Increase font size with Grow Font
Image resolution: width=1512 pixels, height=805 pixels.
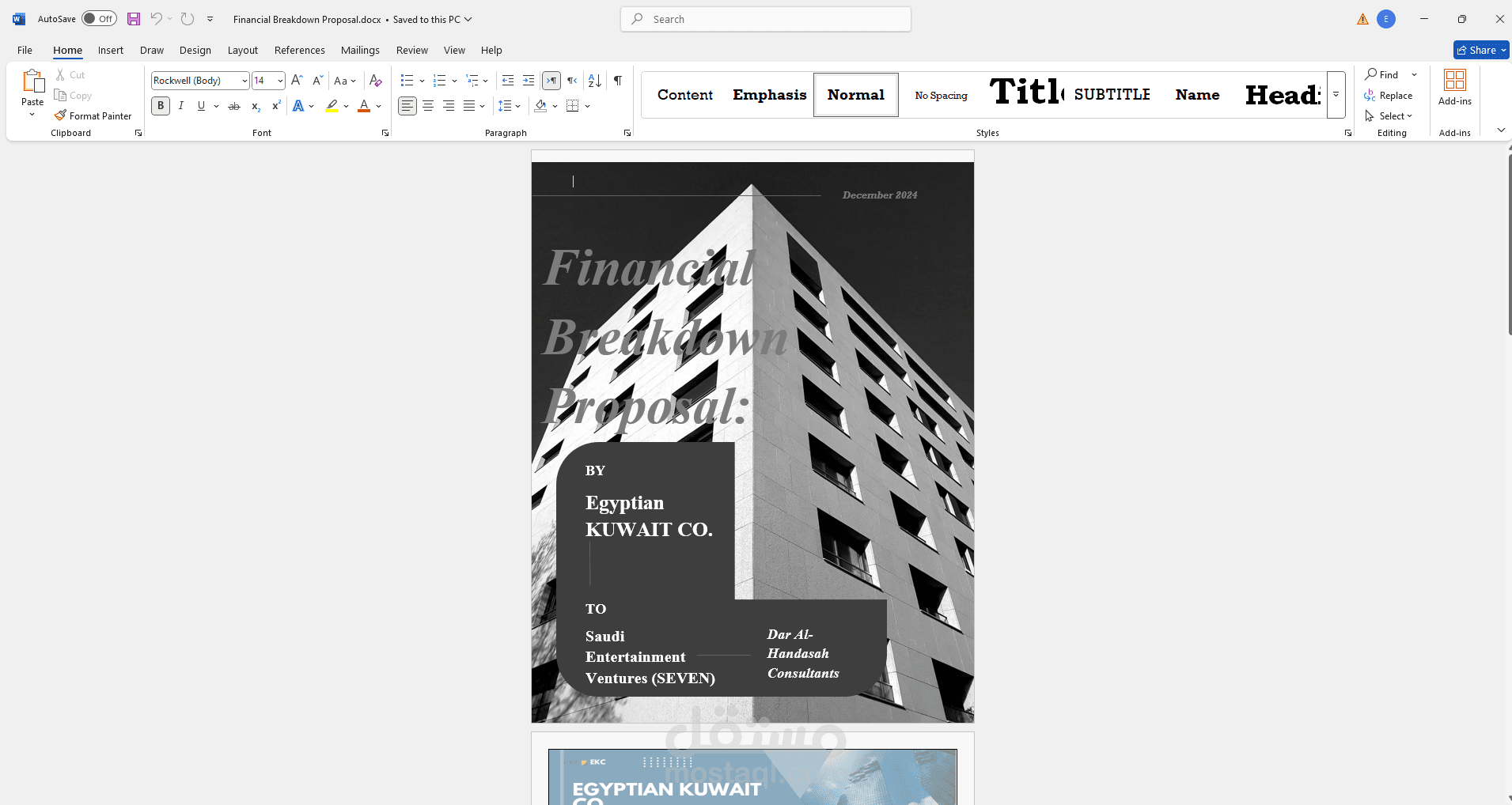point(297,80)
